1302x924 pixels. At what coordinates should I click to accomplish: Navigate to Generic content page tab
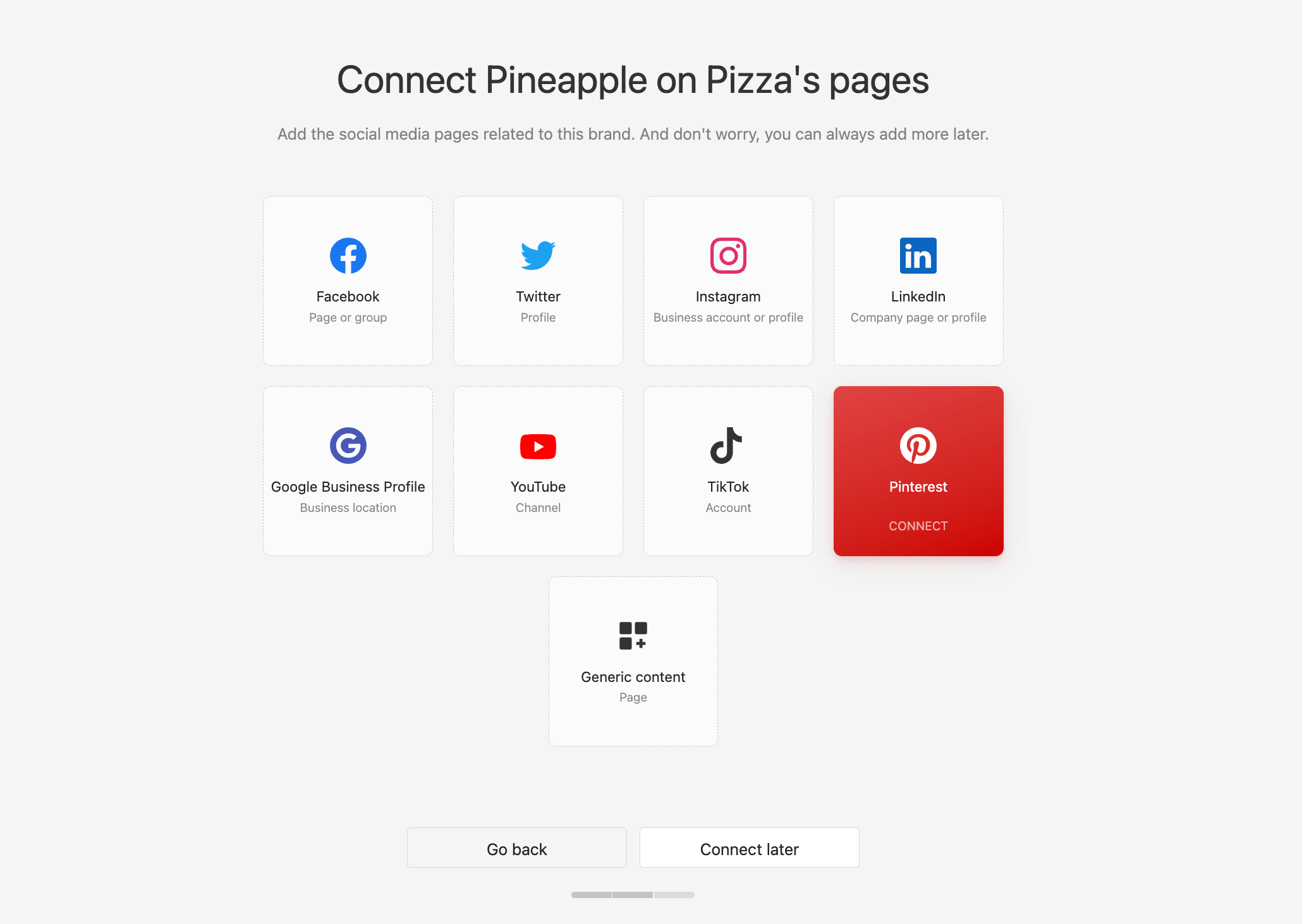click(632, 661)
